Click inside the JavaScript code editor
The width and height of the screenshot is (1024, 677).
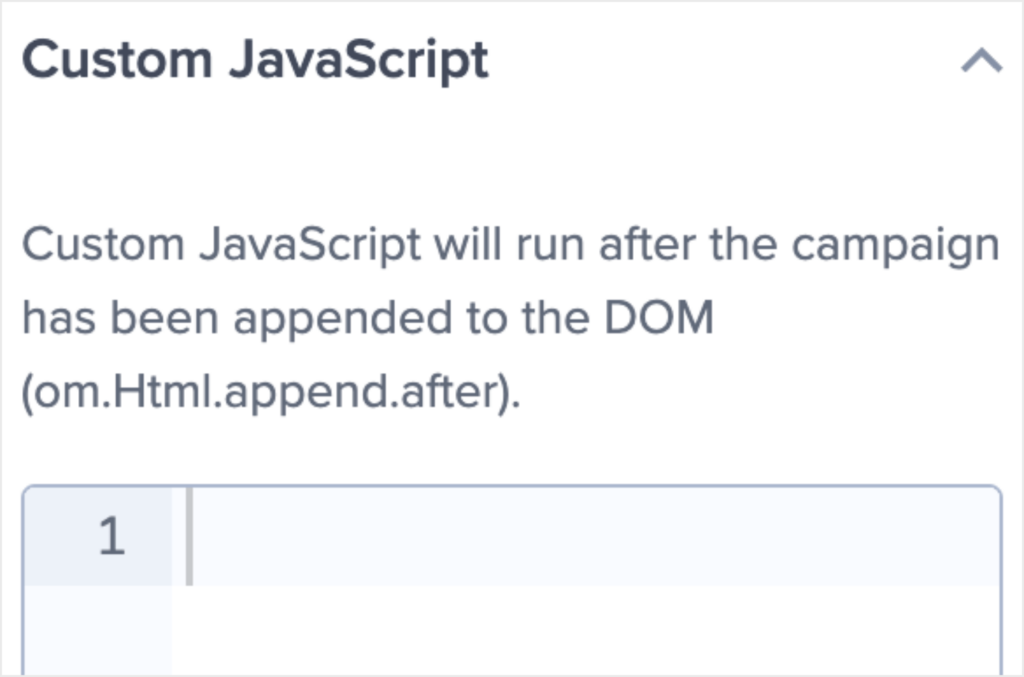[x=500, y=537]
